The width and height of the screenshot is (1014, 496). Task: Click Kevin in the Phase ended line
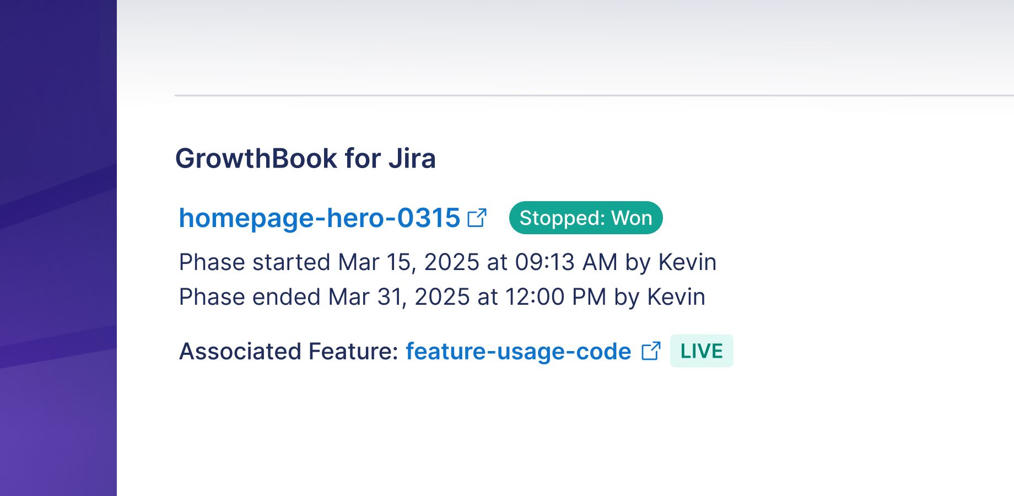(x=675, y=297)
